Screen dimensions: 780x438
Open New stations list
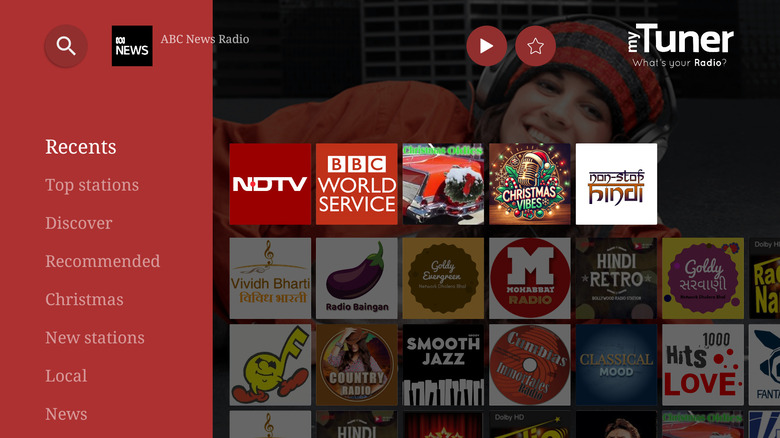click(x=95, y=337)
